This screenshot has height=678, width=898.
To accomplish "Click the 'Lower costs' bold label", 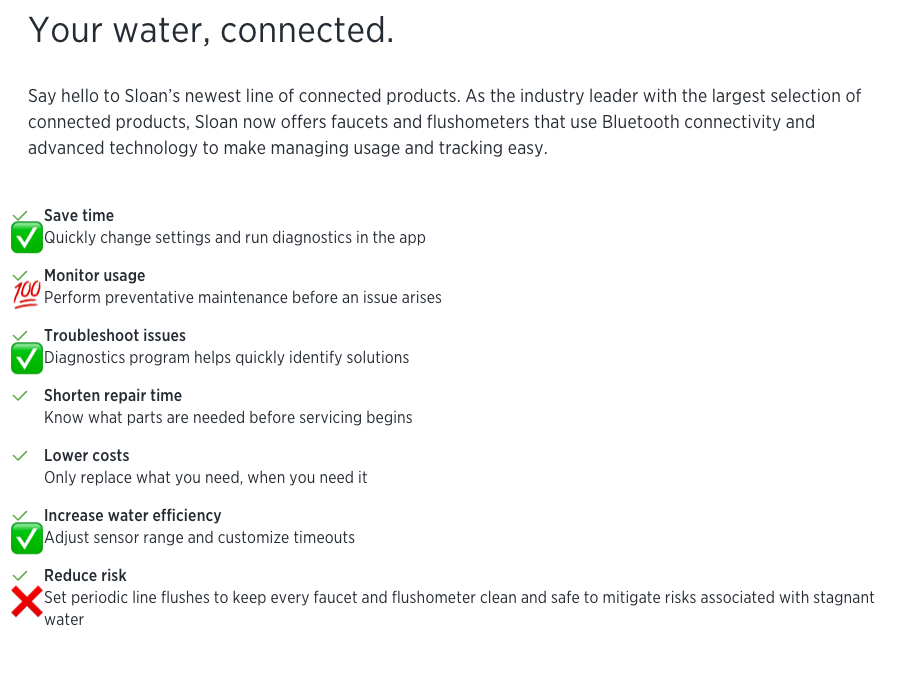I will [x=87, y=456].
